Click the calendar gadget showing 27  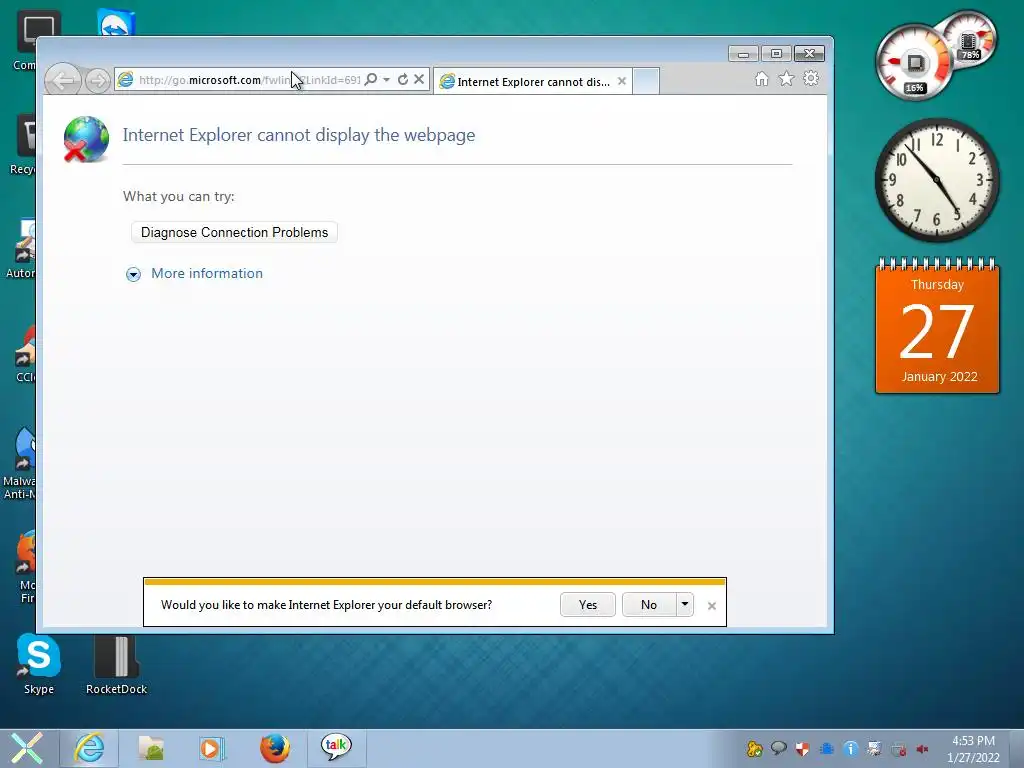coord(937,326)
